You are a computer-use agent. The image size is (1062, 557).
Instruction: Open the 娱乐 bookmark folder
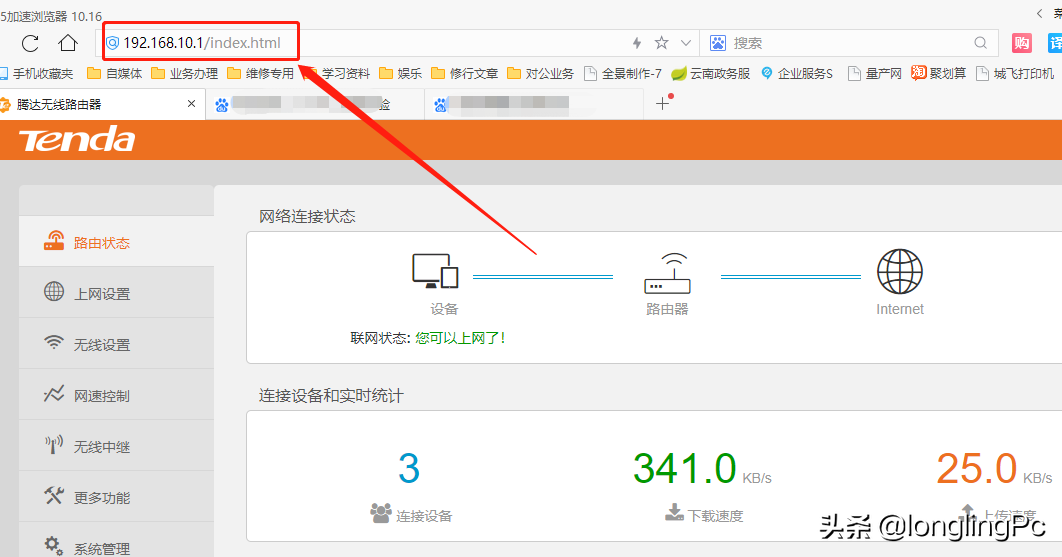[x=400, y=73]
